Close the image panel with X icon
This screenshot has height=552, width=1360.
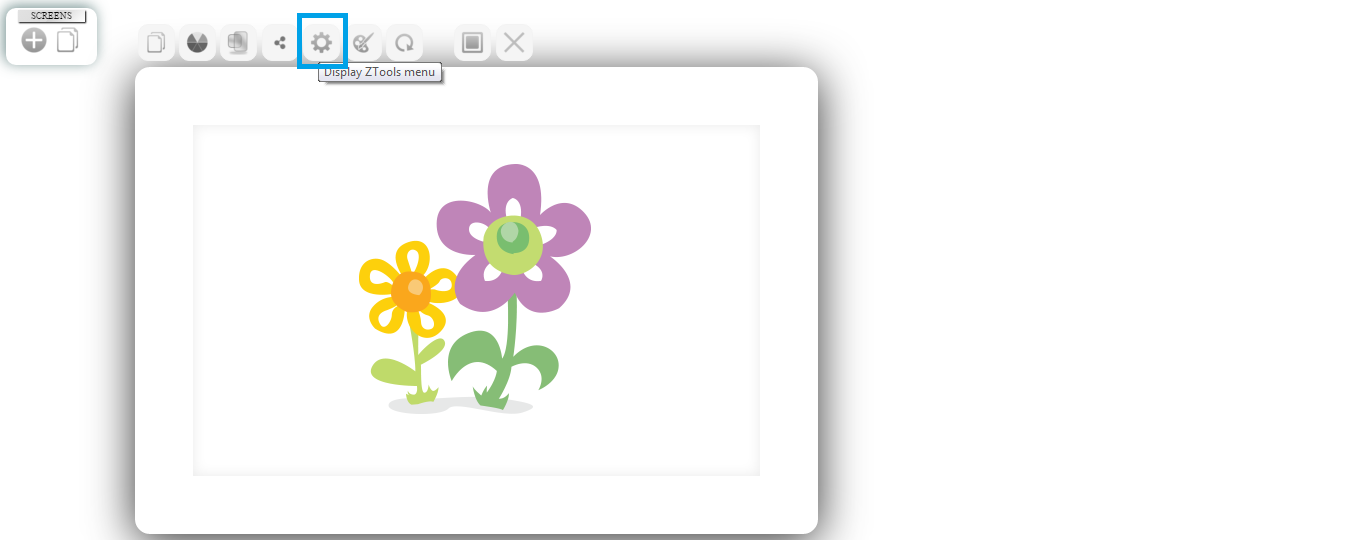514,43
